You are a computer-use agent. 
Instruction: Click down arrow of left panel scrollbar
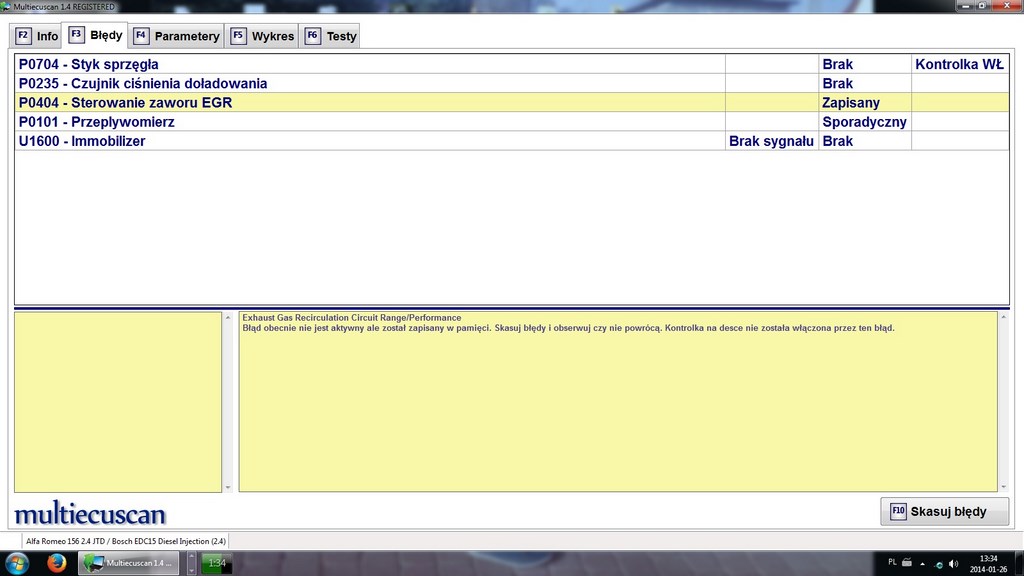228,487
